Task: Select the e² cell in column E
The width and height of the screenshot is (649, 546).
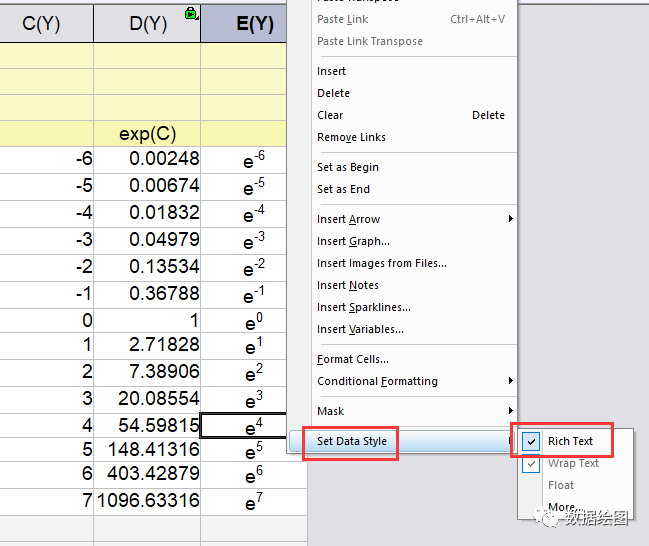Action: 244,372
